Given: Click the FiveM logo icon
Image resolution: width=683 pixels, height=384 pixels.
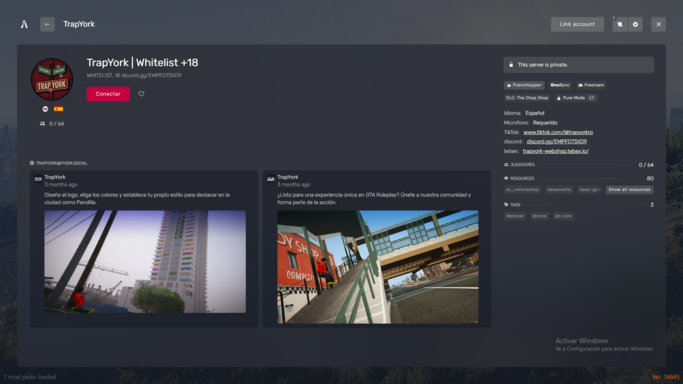Looking at the screenshot, I should pos(24,24).
